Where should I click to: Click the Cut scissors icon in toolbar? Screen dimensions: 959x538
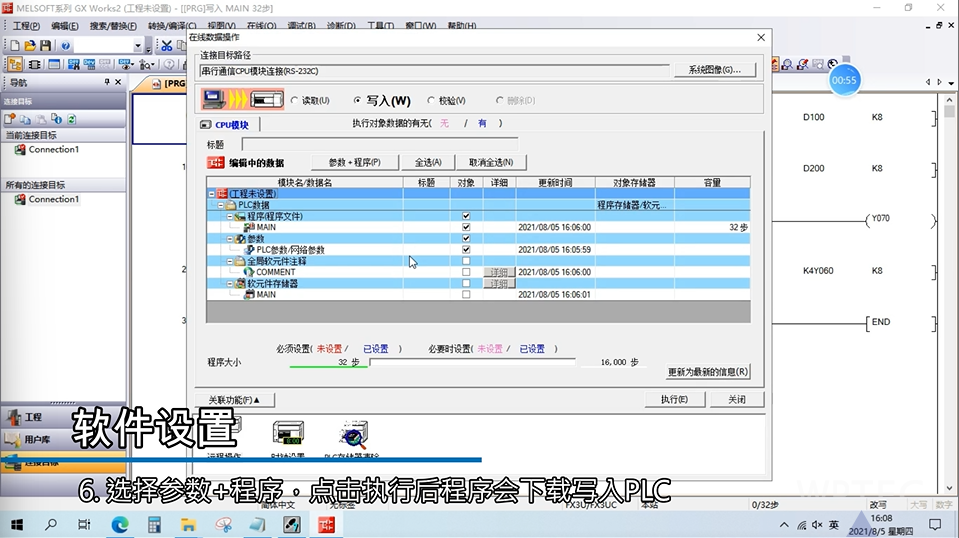[x=166, y=46]
